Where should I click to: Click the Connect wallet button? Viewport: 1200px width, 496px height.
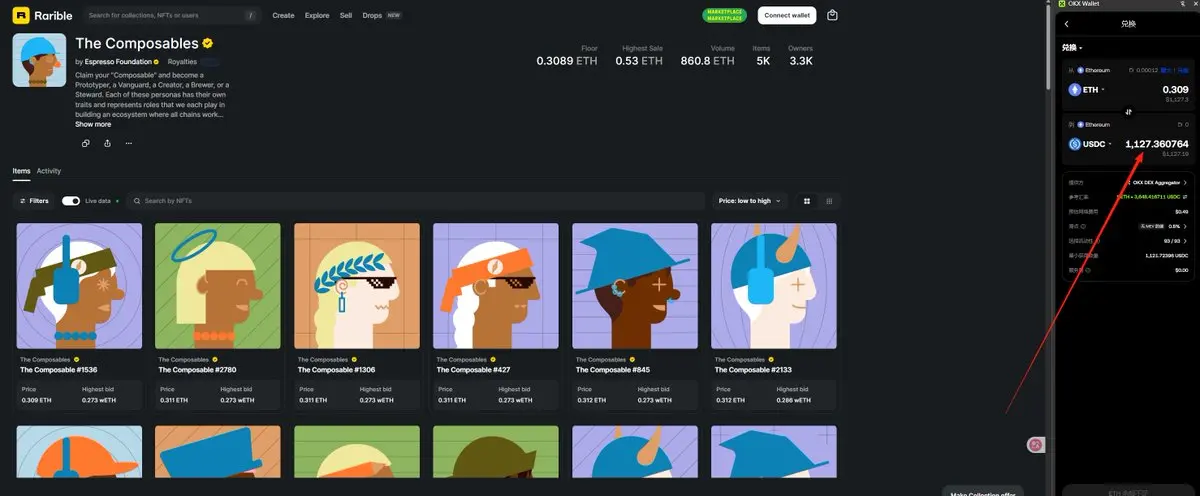[787, 15]
